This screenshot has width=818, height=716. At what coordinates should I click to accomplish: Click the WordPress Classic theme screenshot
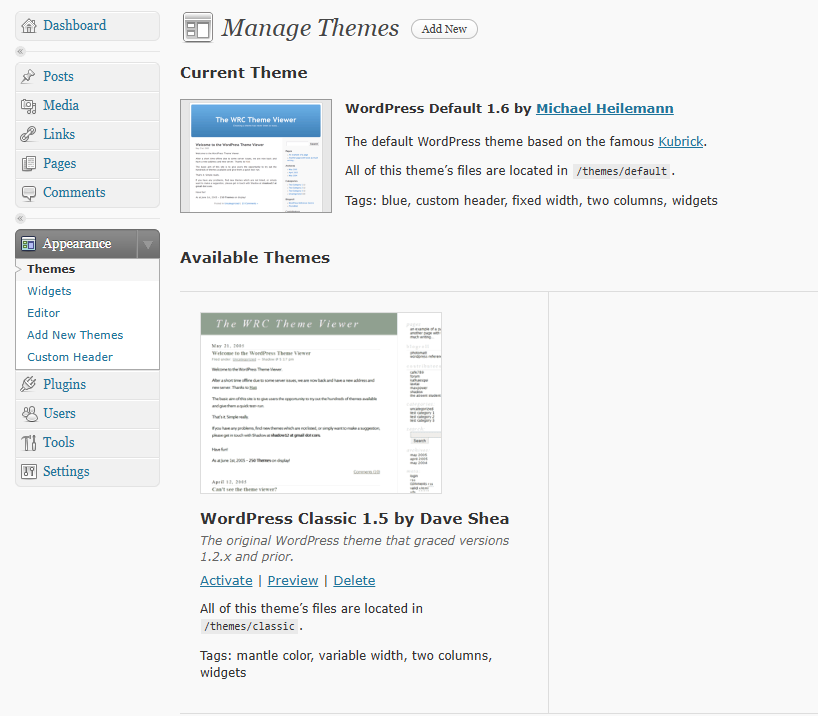click(x=321, y=403)
